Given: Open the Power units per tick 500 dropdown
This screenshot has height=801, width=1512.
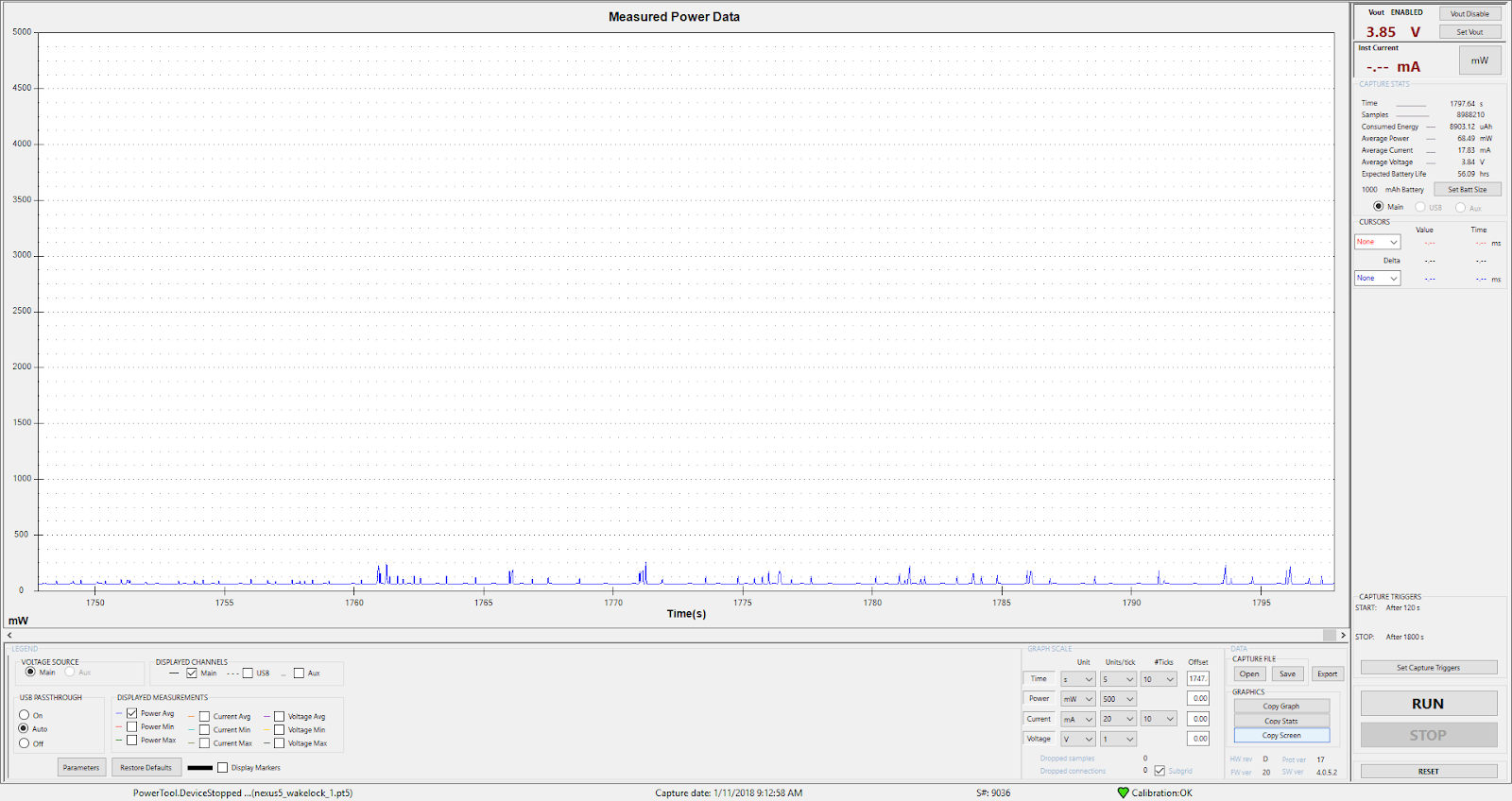Looking at the screenshot, I should click(x=1118, y=699).
